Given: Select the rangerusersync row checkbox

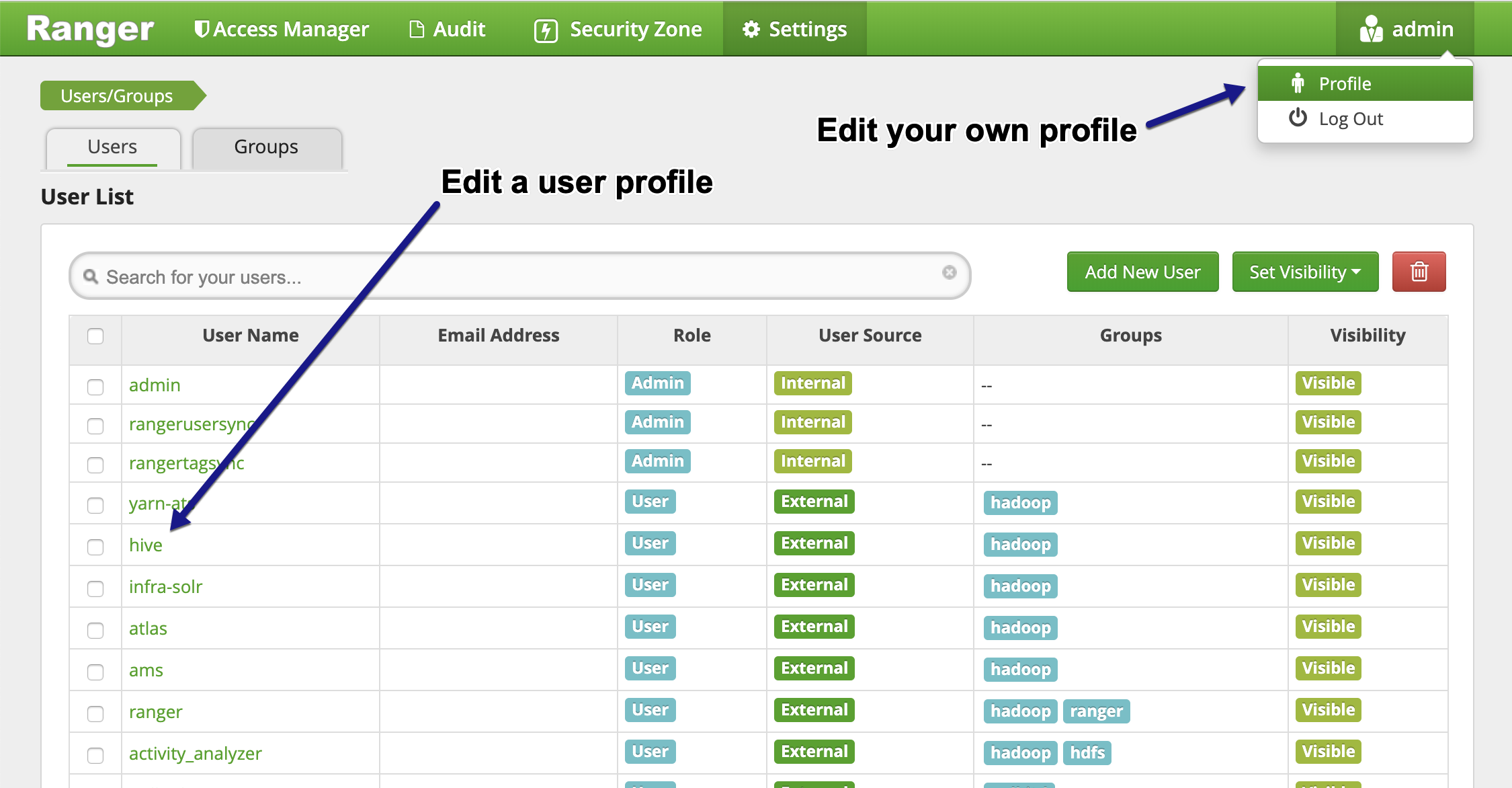Looking at the screenshot, I should [x=95, y=426].
